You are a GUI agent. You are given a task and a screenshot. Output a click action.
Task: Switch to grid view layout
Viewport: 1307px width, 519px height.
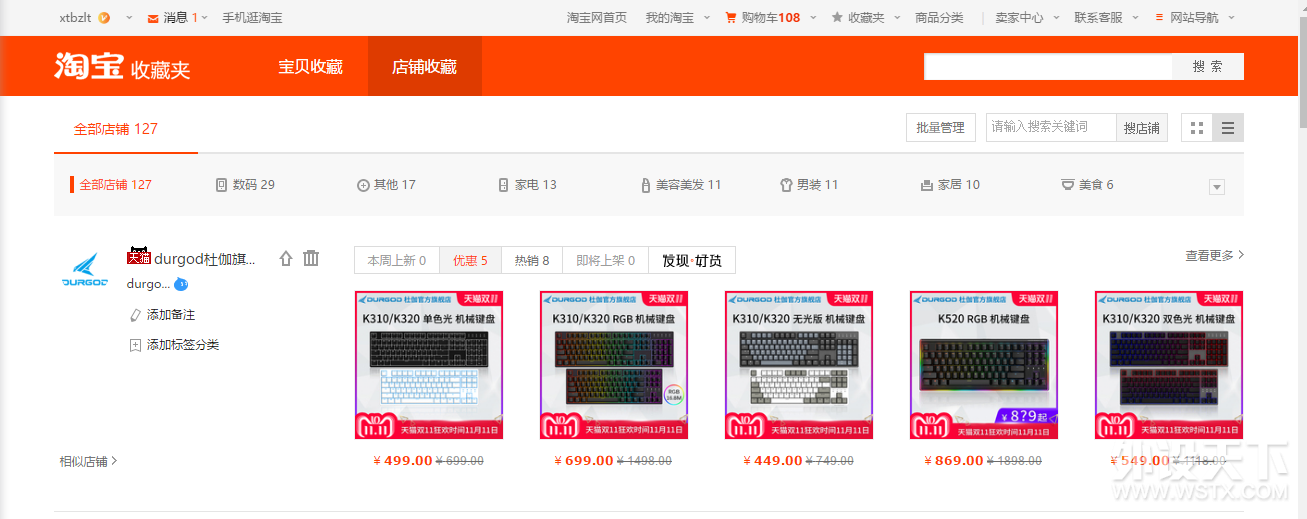click(1197, 128)
